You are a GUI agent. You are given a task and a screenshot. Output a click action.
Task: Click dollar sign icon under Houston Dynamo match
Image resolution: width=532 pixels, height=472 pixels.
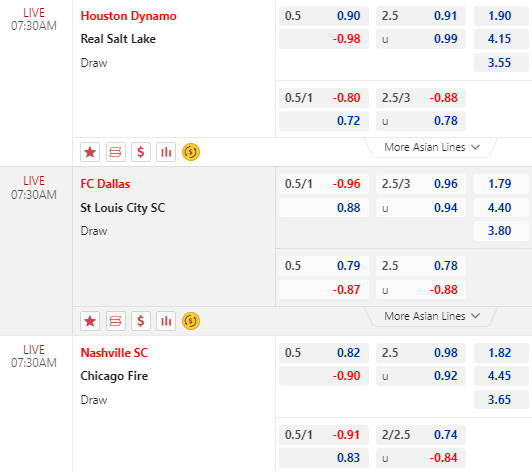[141, 152]
